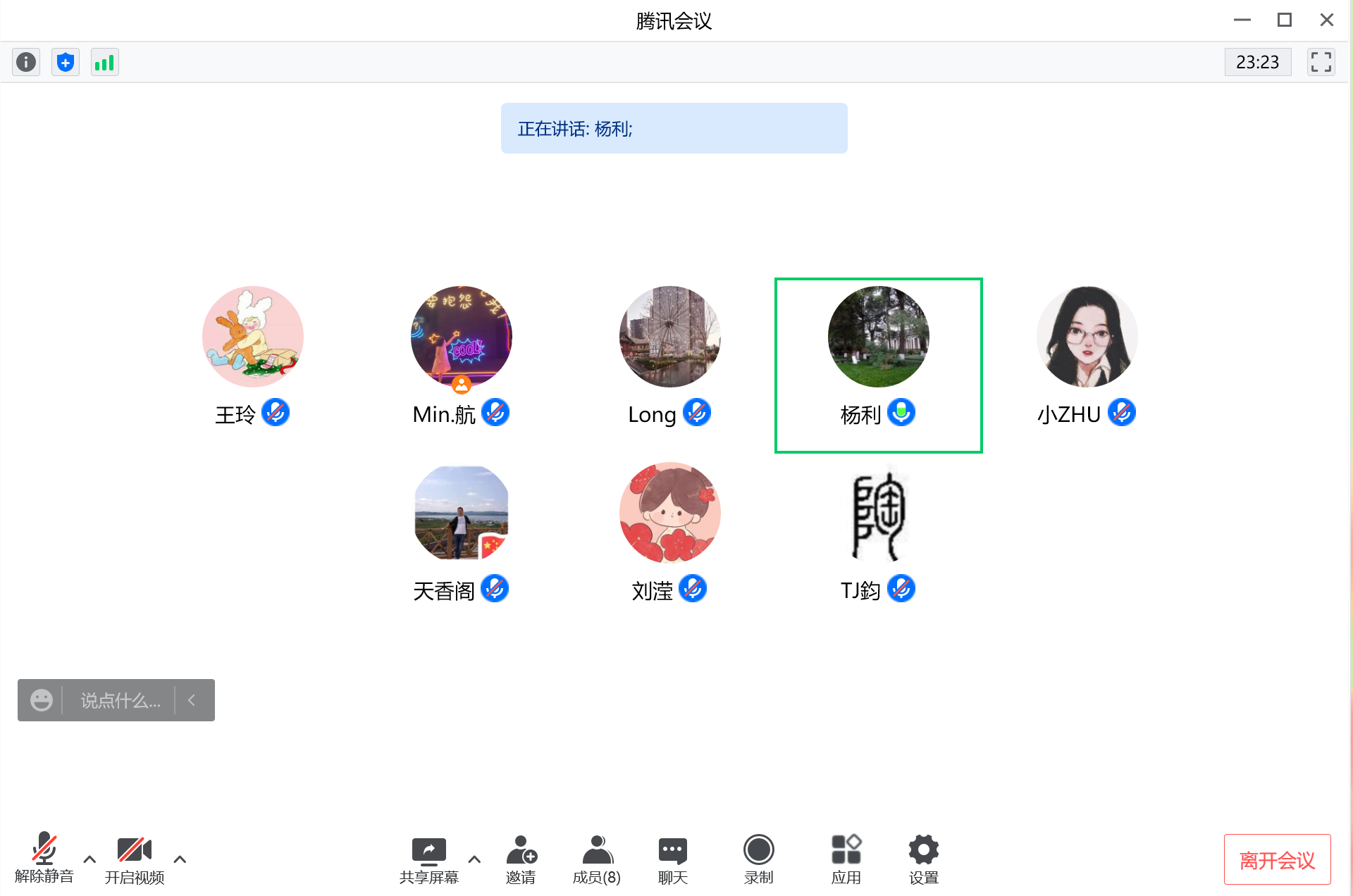Unmute the microphone (解除静音)
Image resolution: width=1353 pixels, height=896 pixels.
click(x=44, y=858)
